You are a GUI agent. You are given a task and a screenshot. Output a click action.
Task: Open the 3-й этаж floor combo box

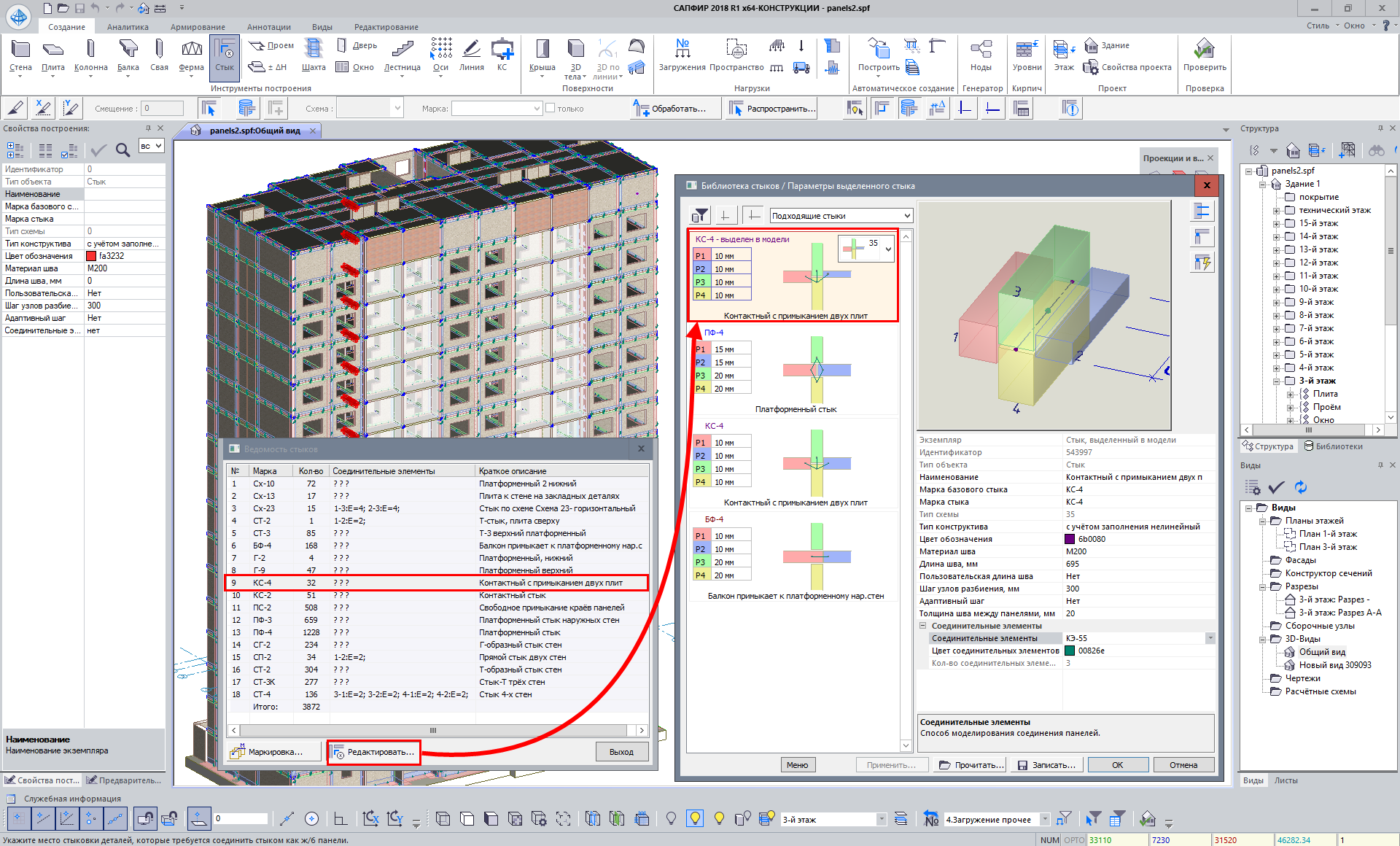[x=881, y=819]
